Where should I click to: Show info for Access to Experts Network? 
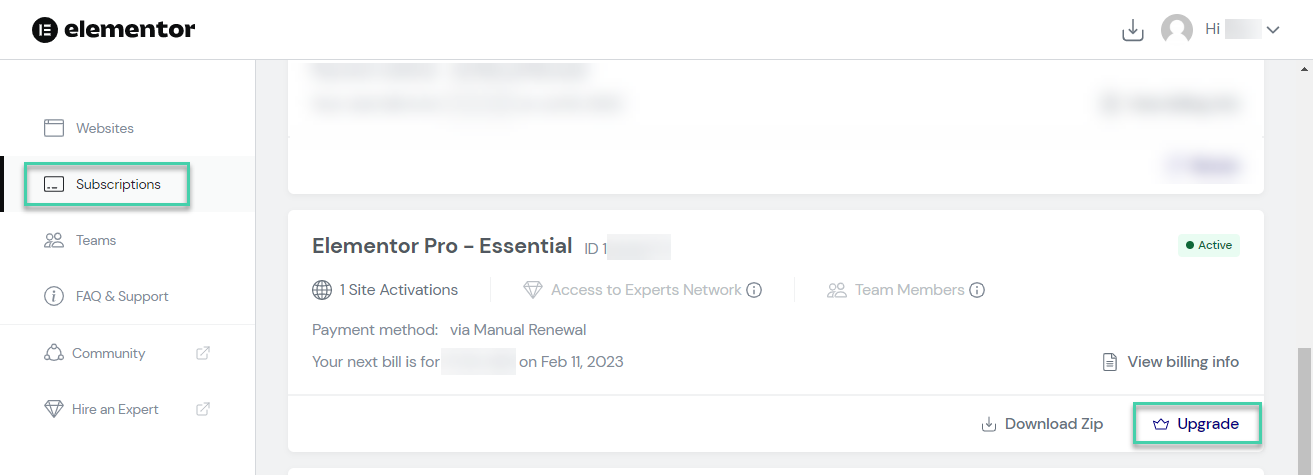tap(754, 290)
